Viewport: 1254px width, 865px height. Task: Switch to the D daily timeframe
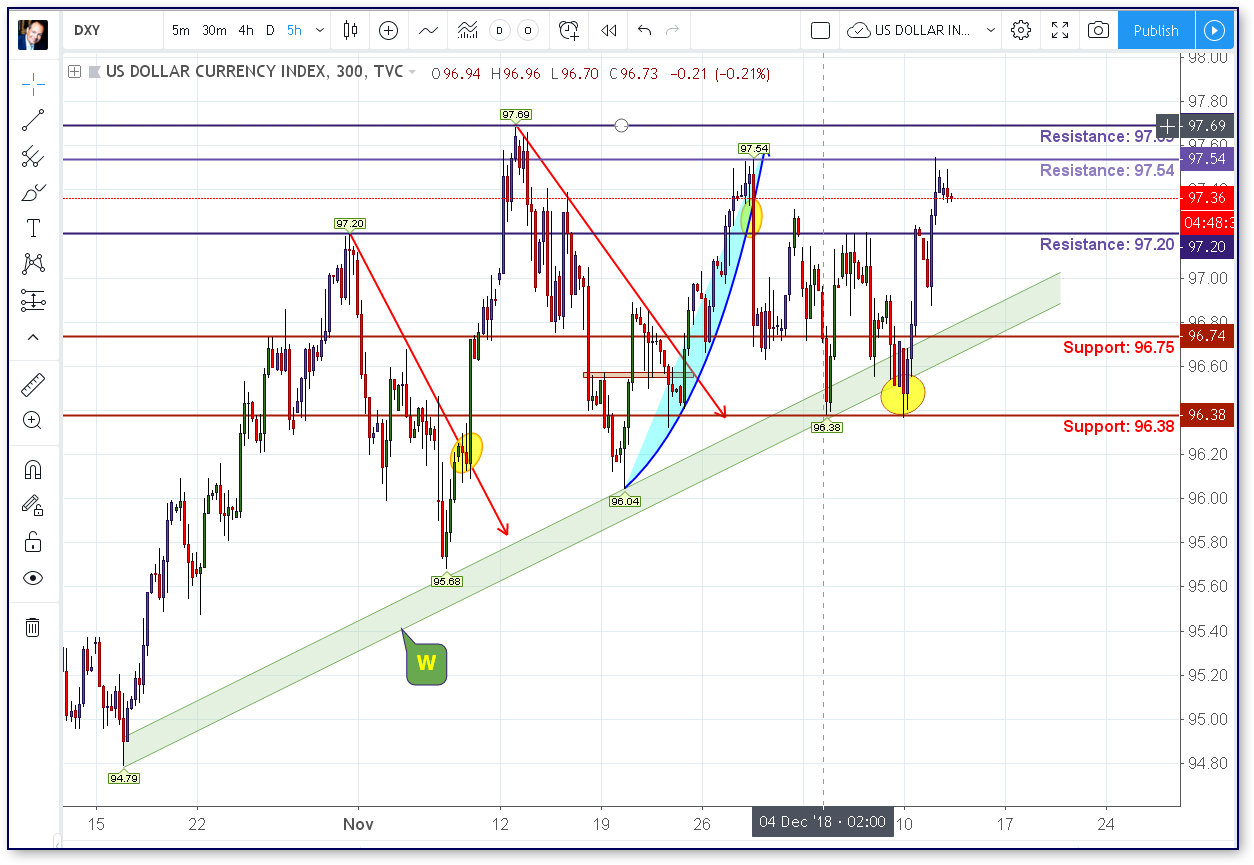pyautogui.click(x=270, y=30)
